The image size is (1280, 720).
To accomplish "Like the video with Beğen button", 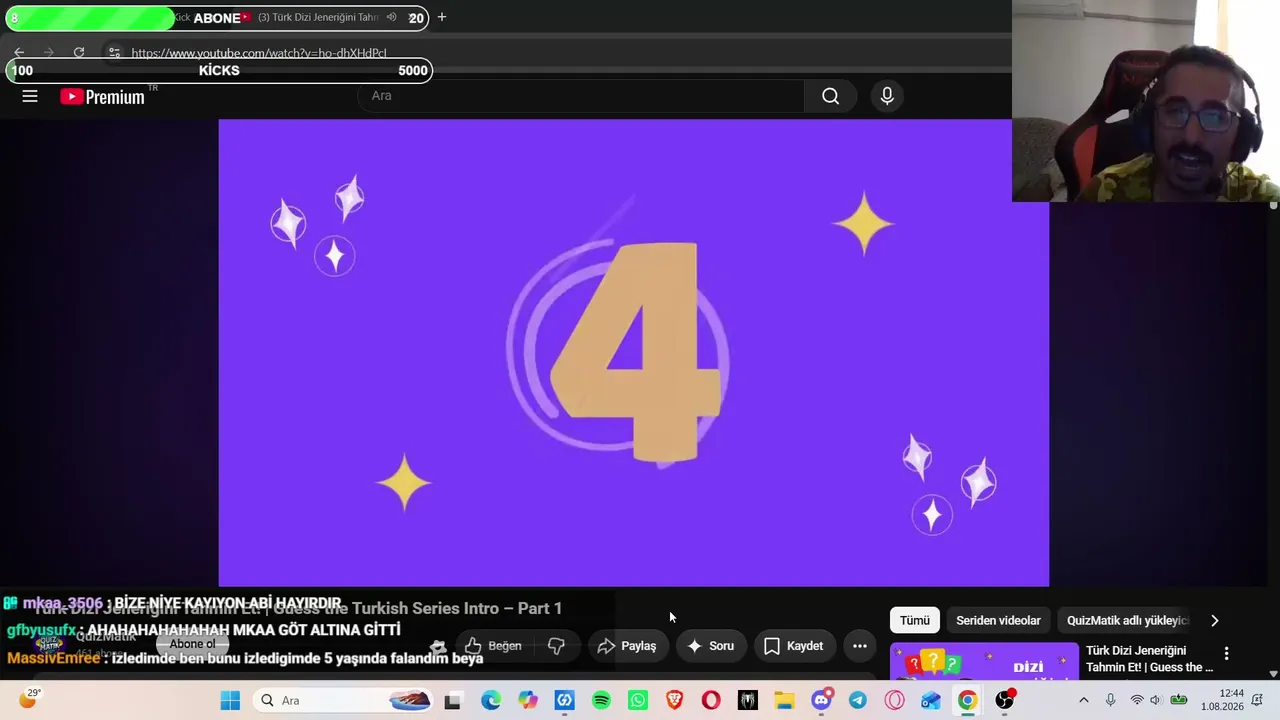I will click(494, 646).
